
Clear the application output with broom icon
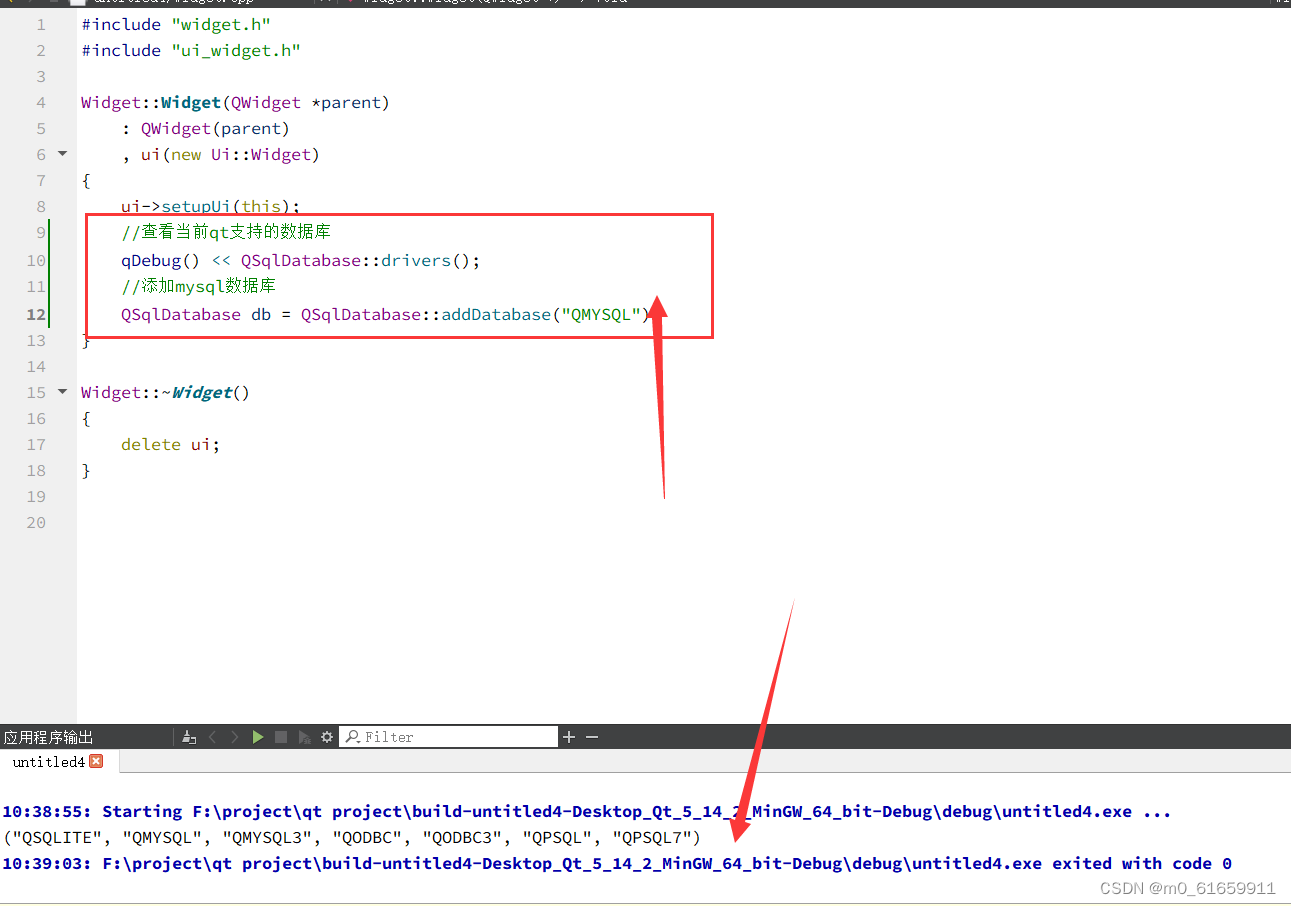[x=189, y=737]
